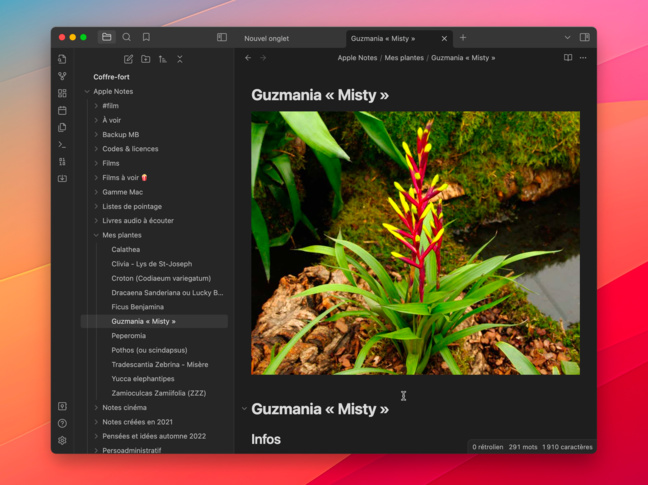Open the importer icon in ribbon
The height and width of the screenshot is (485, 648).
62,178
